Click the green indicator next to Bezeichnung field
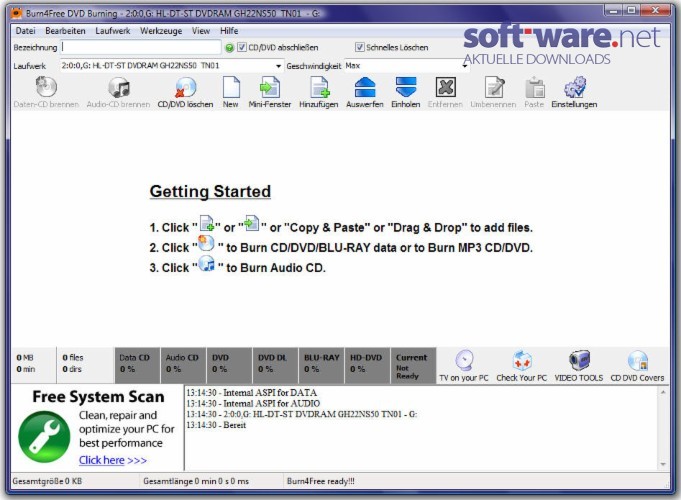 coord(229,48)
